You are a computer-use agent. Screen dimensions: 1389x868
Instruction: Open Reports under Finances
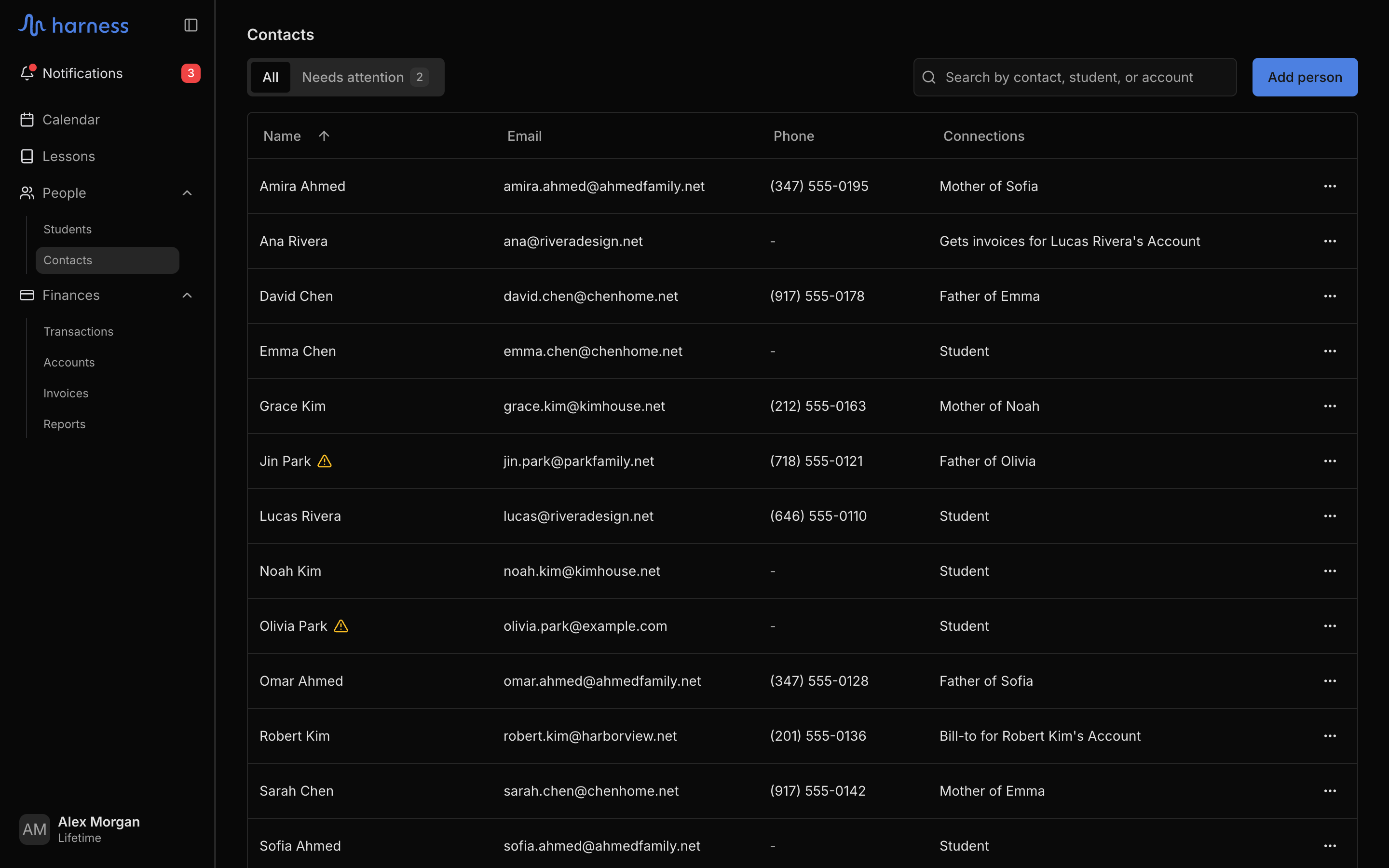[x=64, y=424]
